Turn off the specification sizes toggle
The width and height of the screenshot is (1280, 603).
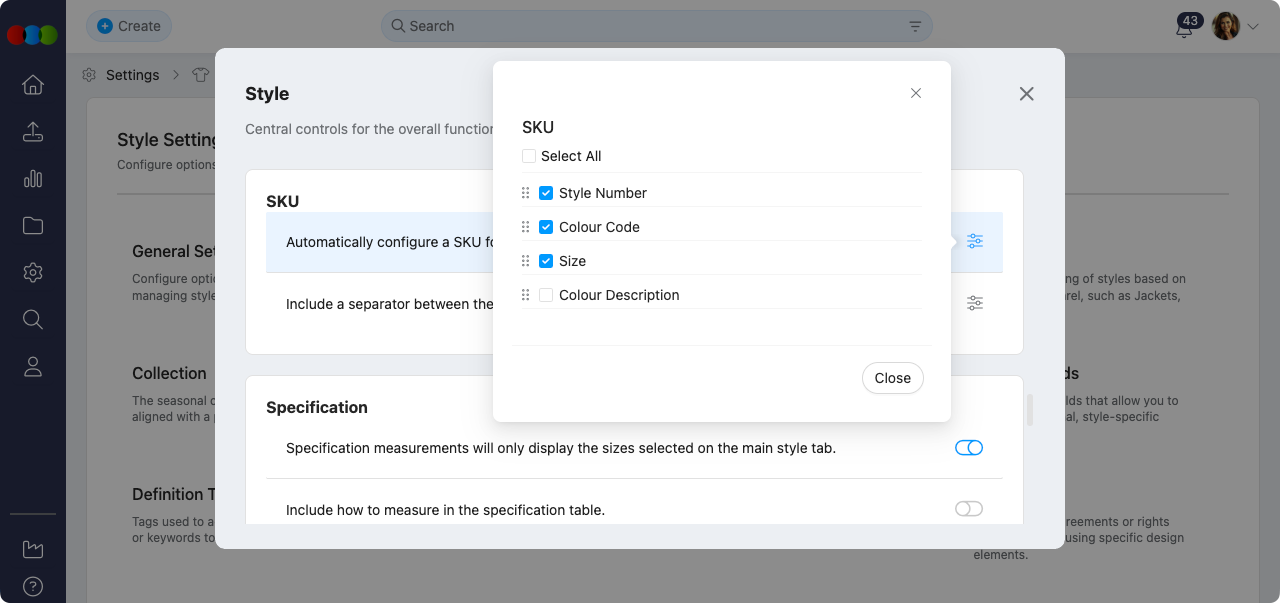click(x=968, y=448)
